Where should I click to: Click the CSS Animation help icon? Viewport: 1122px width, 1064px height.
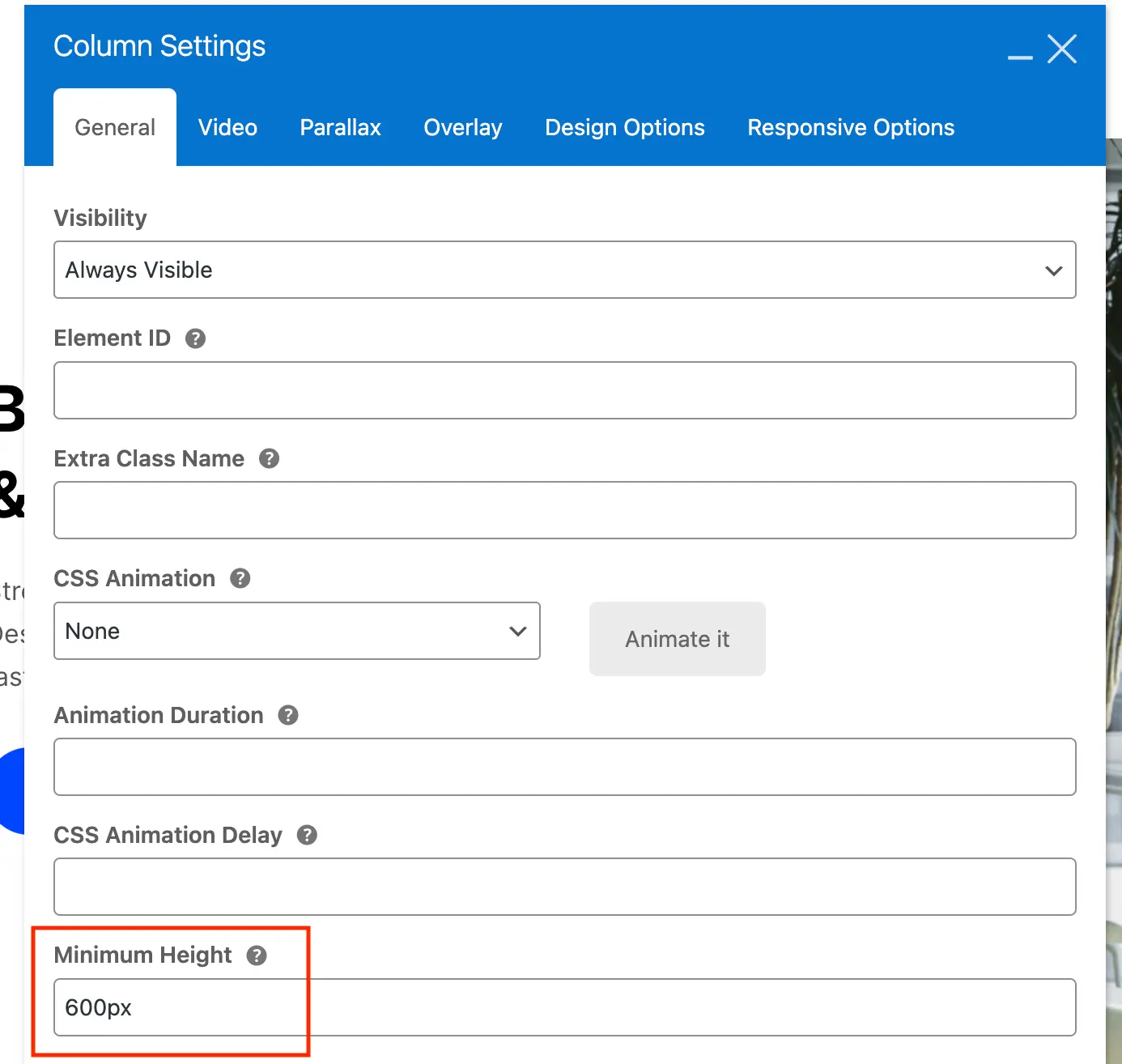pos(240,579)
